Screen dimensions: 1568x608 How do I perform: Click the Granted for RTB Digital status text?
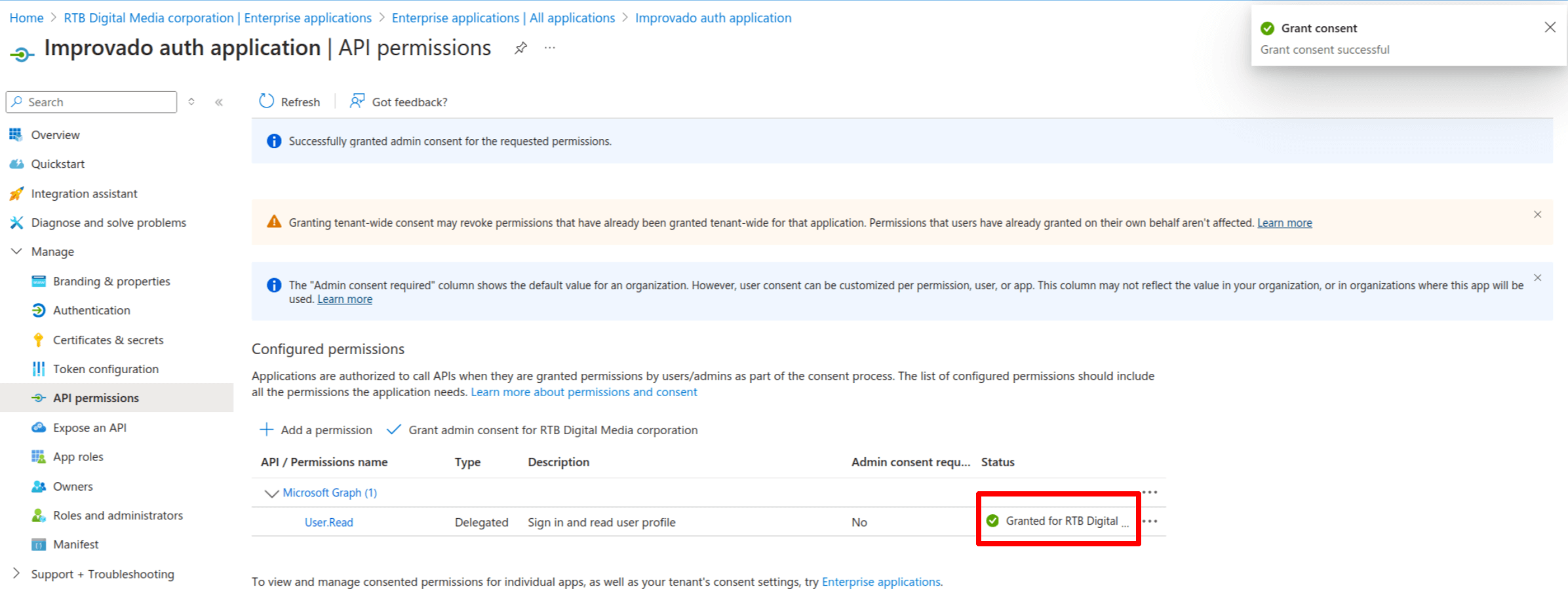(1067, 521)
